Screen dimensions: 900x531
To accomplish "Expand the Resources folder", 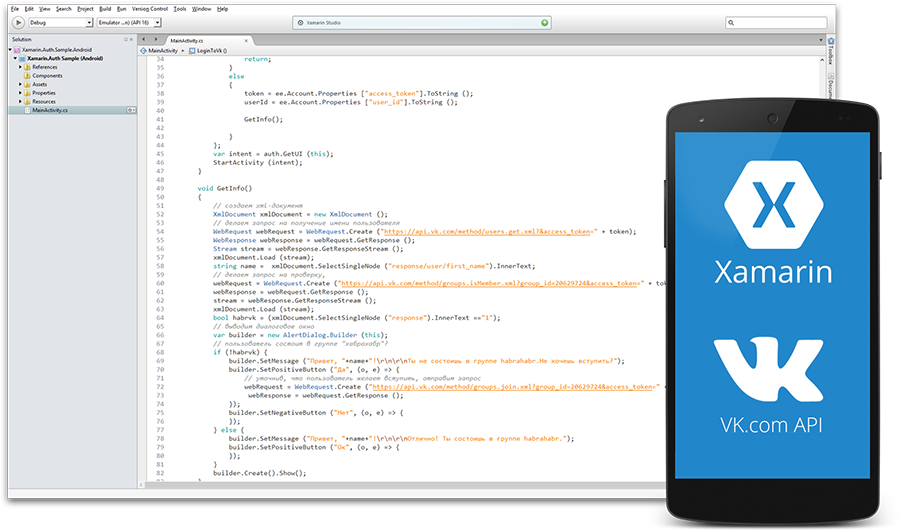I will coord(20,101).
